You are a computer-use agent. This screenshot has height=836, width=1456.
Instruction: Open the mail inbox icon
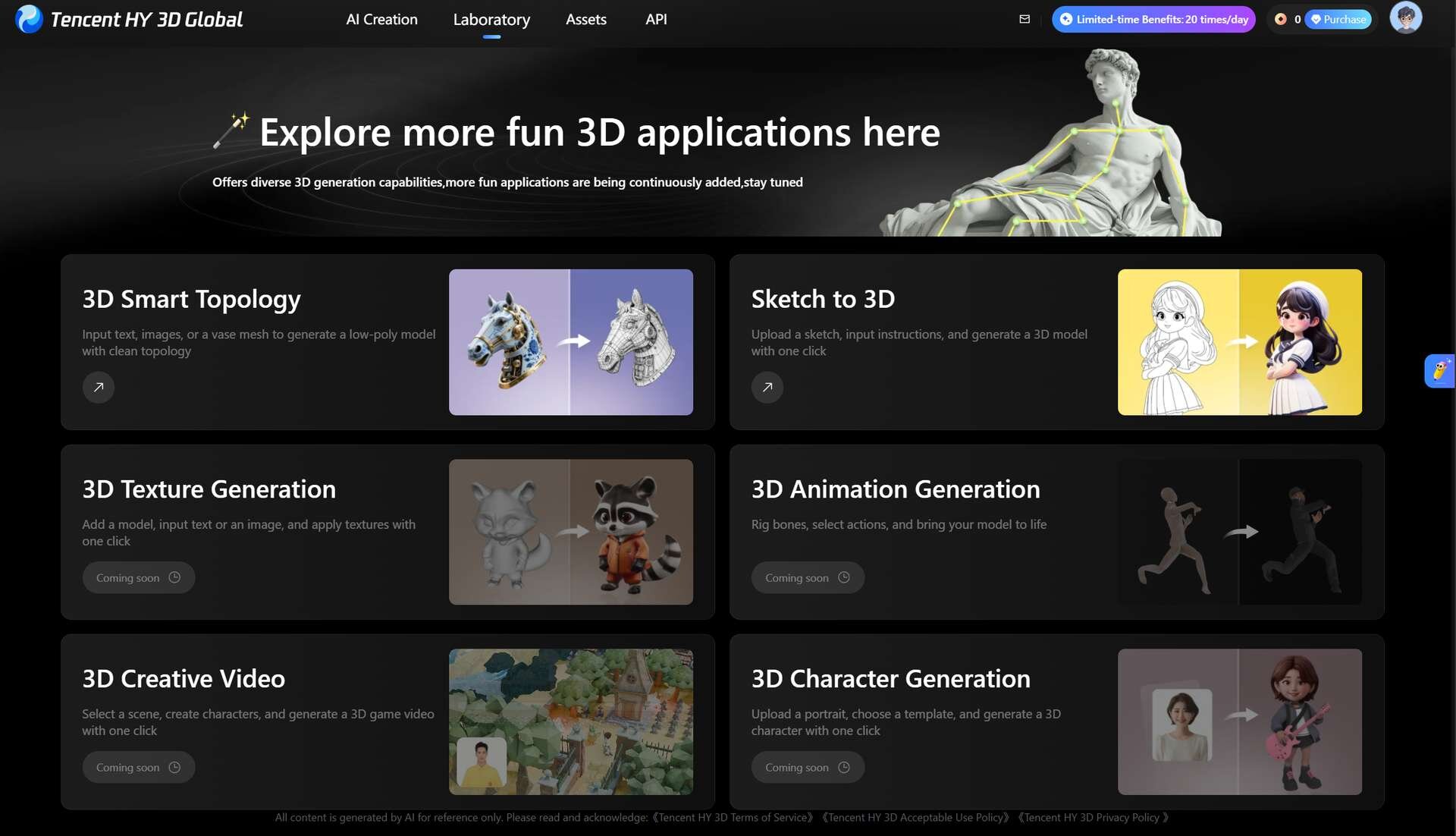tap(1025, 19)
